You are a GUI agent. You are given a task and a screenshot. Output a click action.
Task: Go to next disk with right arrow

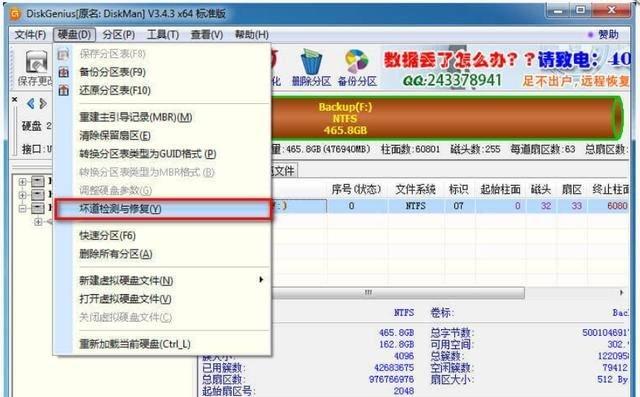pyautogui.click(x=43, y=104)
